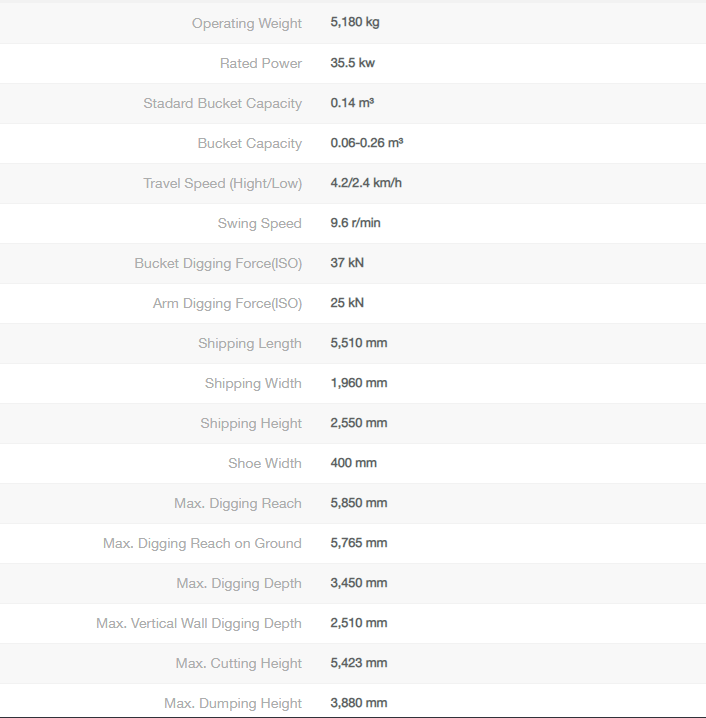Select the 400 mm shoe width value
706x718 pixels.
353,463
